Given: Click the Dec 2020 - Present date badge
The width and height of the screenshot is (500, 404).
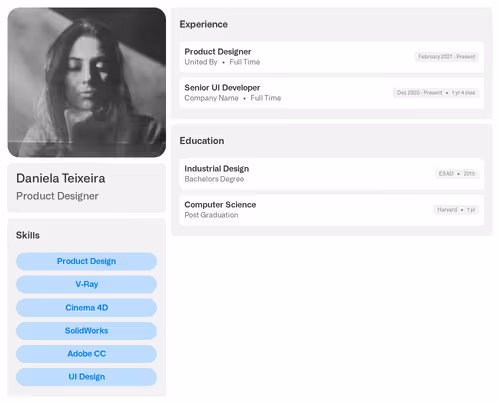Looking at the screenshot, I should [x=436, y=93].
